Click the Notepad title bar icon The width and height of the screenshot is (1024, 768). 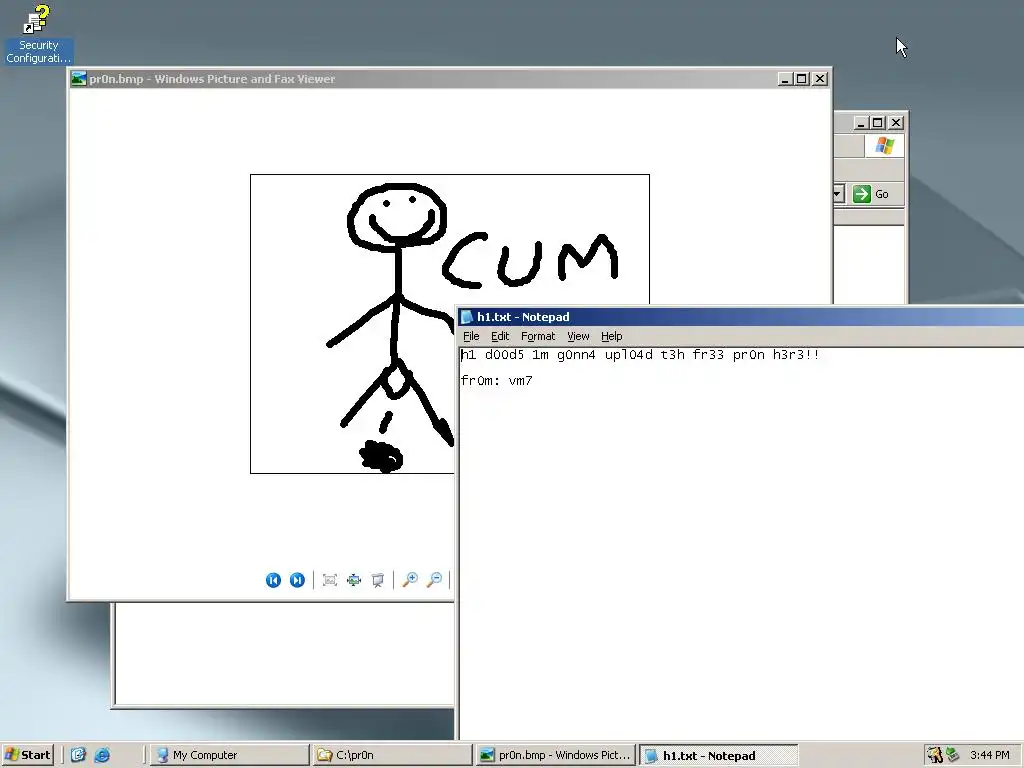pos(466,317)
